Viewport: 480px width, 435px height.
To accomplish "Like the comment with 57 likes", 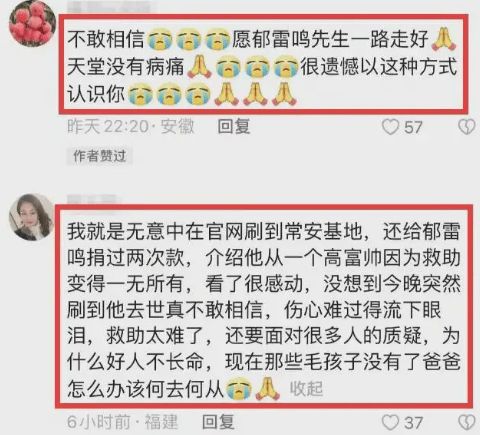I will pyautogui.click(x=390, y=127).
